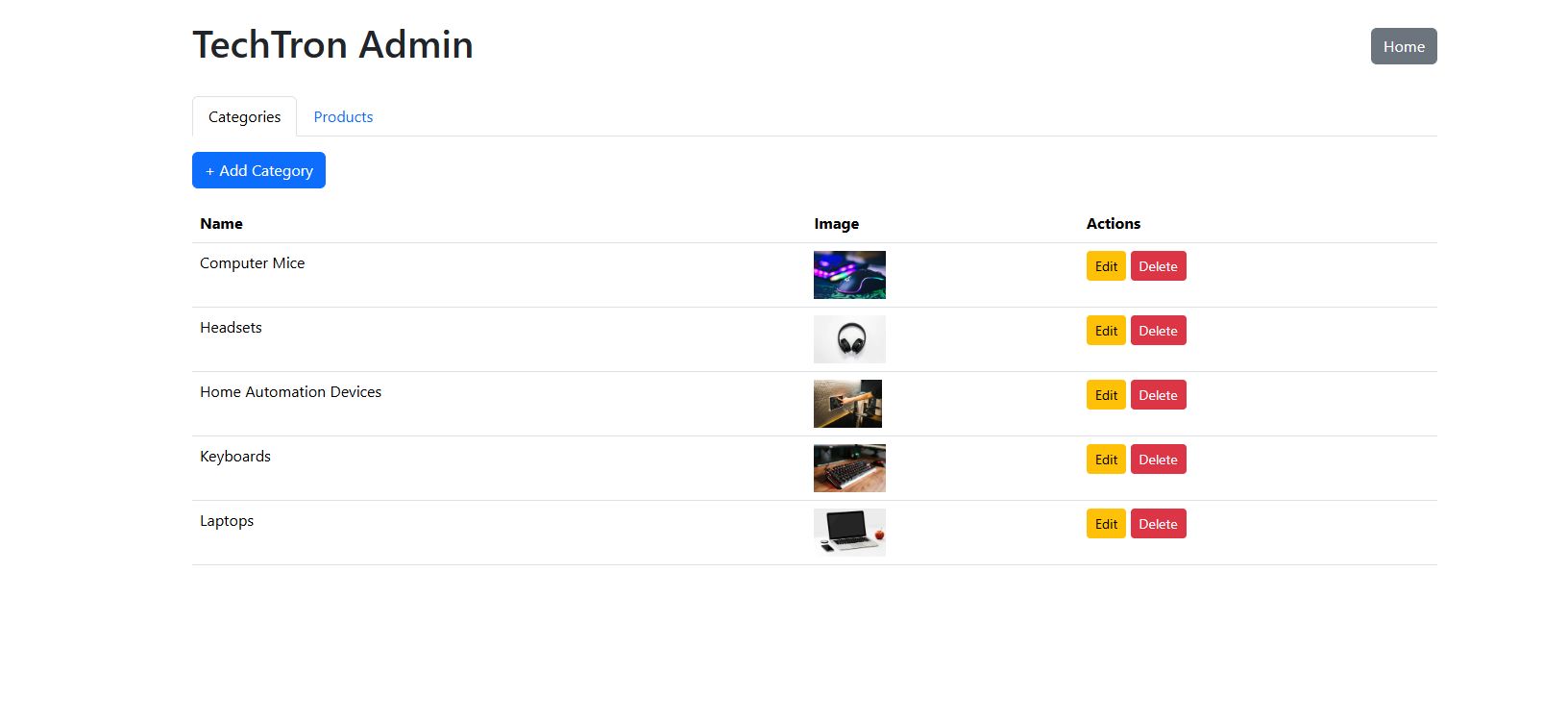Click the Add Category button
The height and width of the screenshot is (721, 1568).
pyautogui.click(x=258, y=170)
